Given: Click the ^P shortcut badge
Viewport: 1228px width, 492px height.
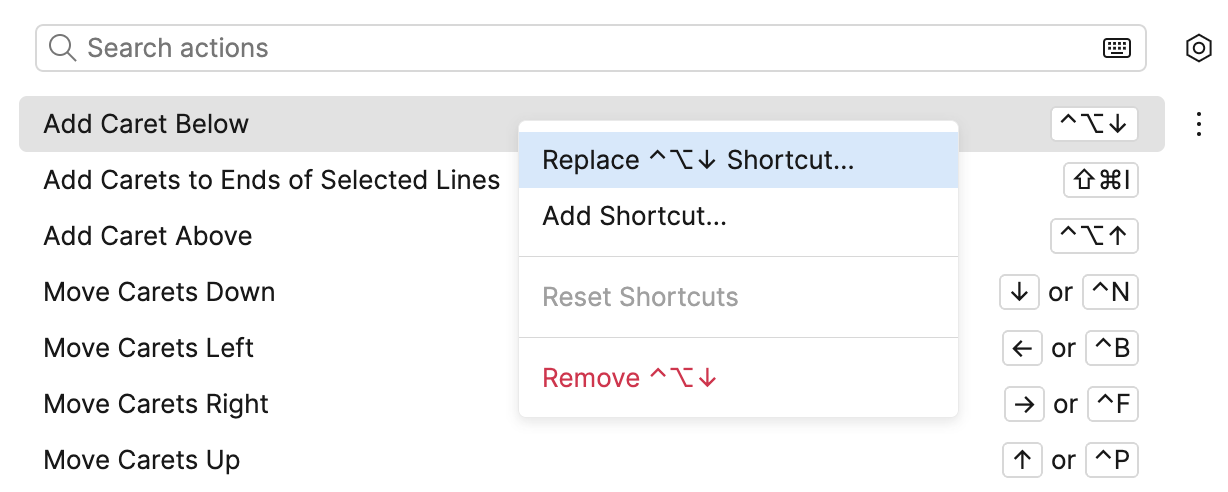Looking at the screenshot, I should tap(1110, 460).
